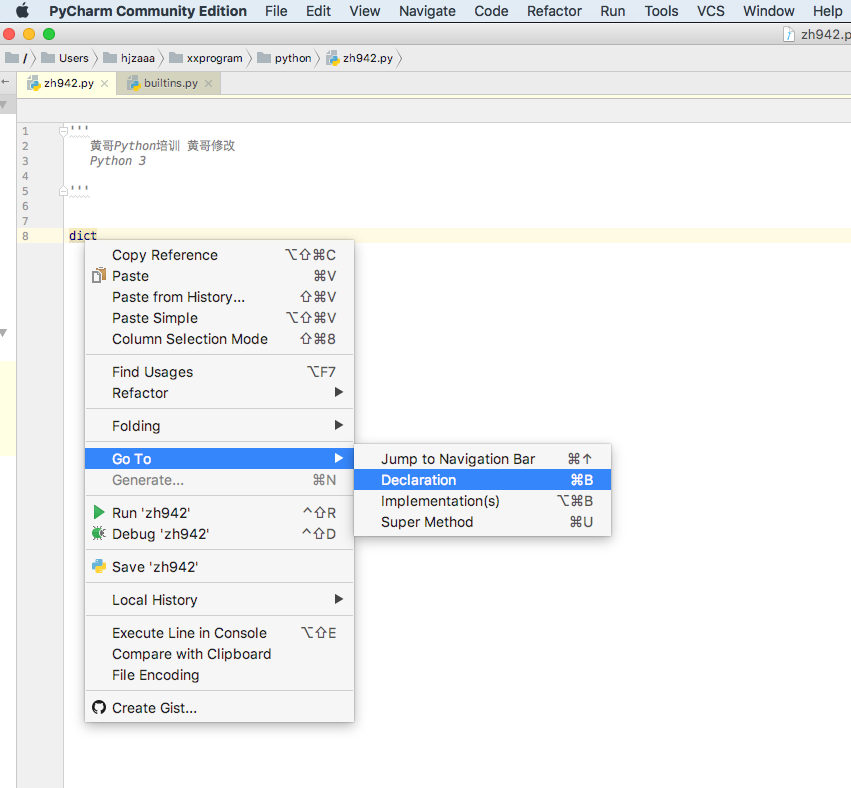Expand the Folding submenu

[x=219, y=425]
